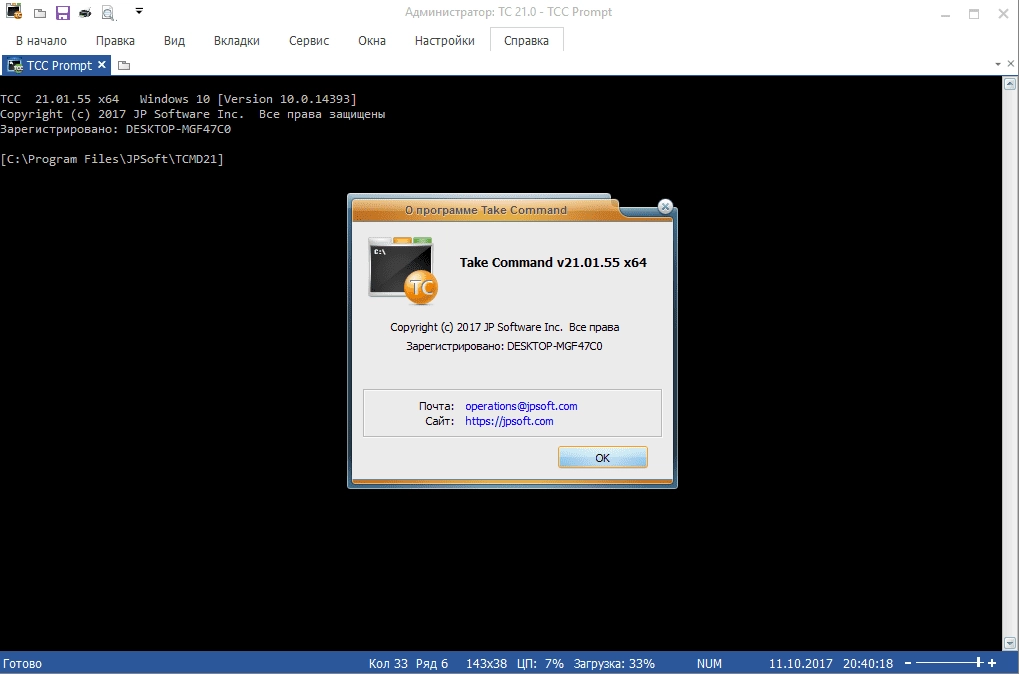Click the «Copyright (c) 2017» line in console
This screenshot has height=674, width=1019.
193,114
